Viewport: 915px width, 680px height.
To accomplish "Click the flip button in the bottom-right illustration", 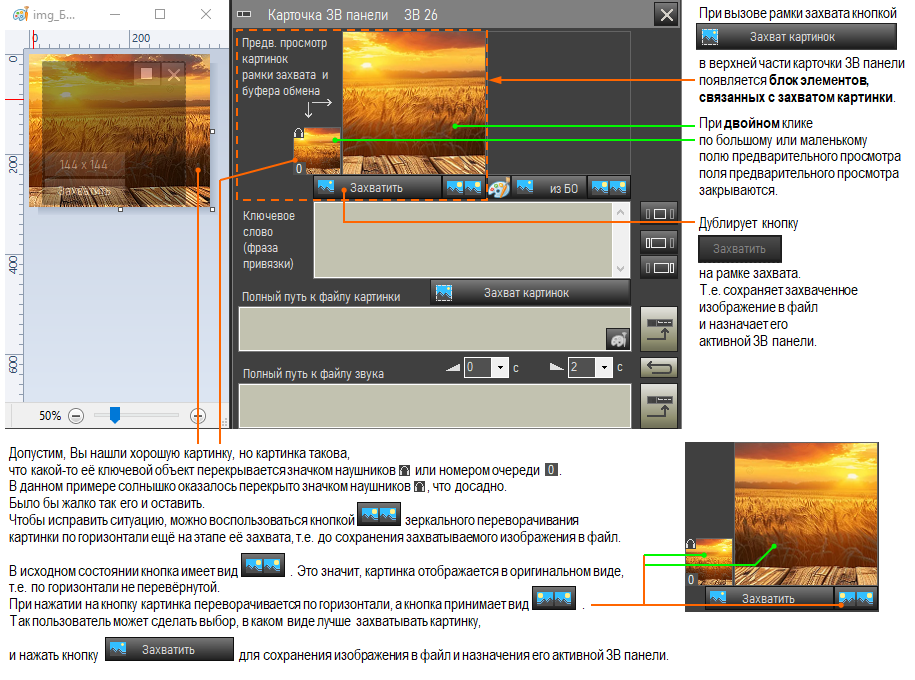I will (857, 598).
